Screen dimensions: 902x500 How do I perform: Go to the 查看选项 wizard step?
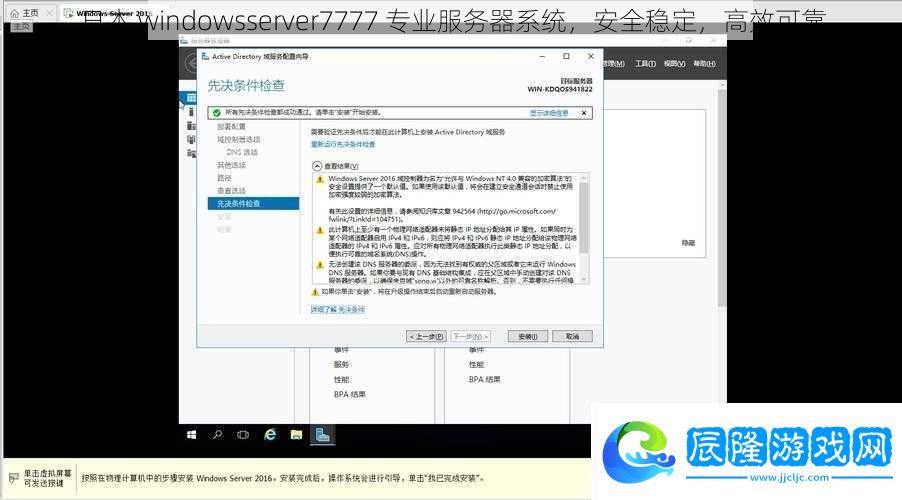231,190
